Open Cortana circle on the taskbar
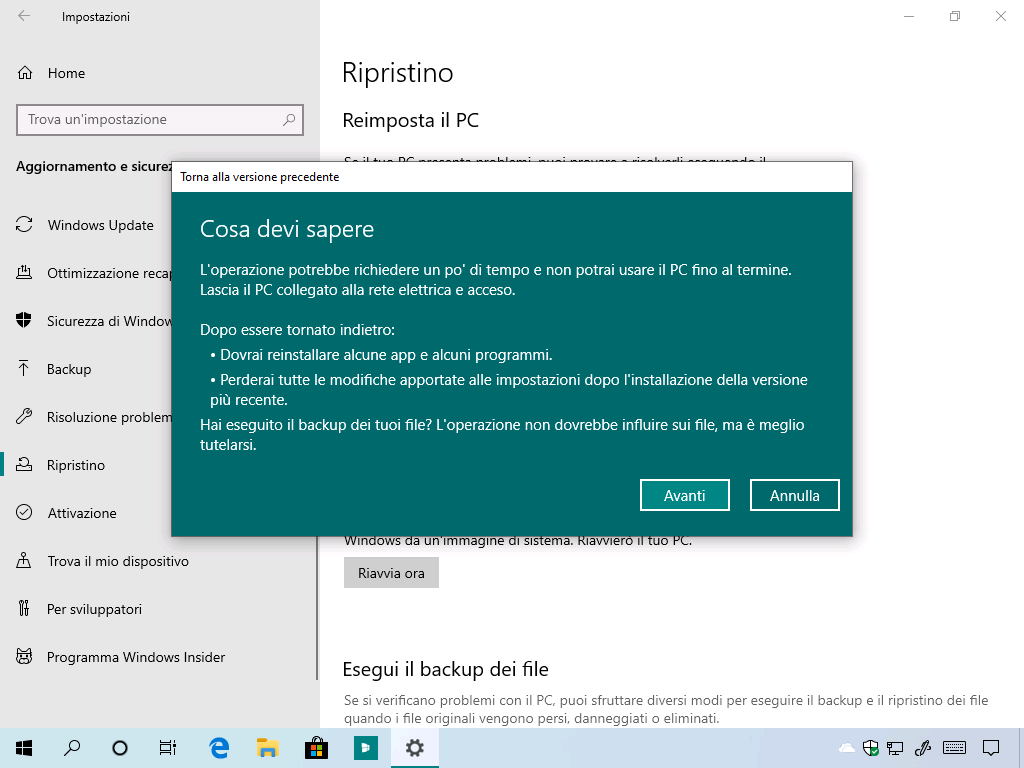This screenshot has width=1024, height=768. coord(120,748)
